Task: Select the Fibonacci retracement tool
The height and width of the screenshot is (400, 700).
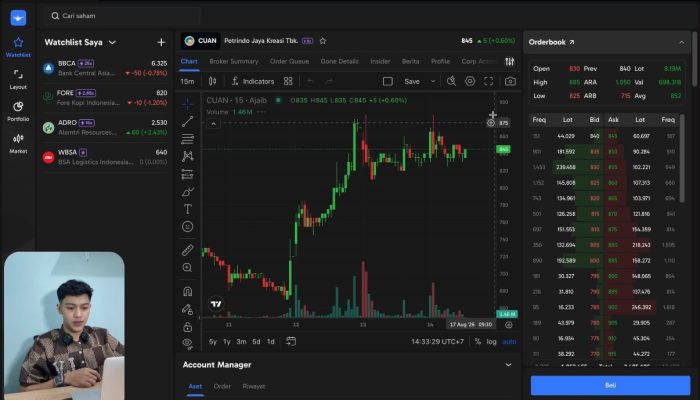Action: pos(188,139)
